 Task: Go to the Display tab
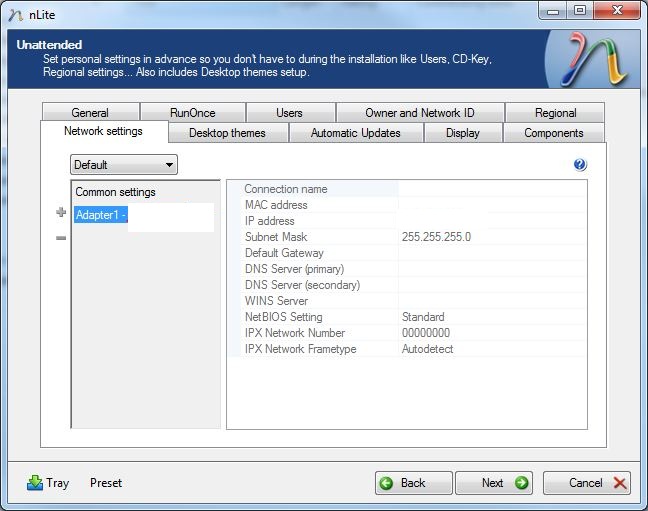[463, 133]
